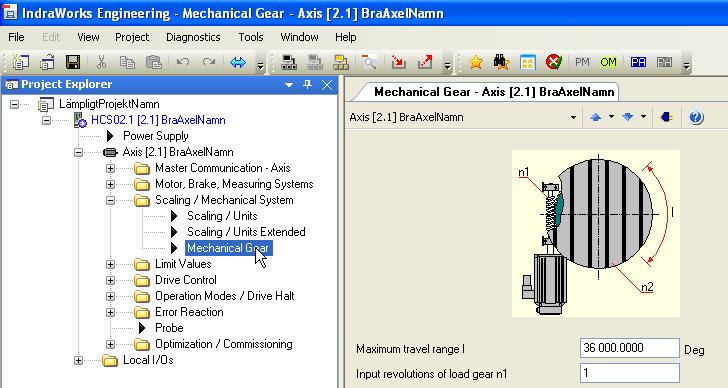Click the Copy toolbar icon
Screen dimensions: 728x388
127,62
